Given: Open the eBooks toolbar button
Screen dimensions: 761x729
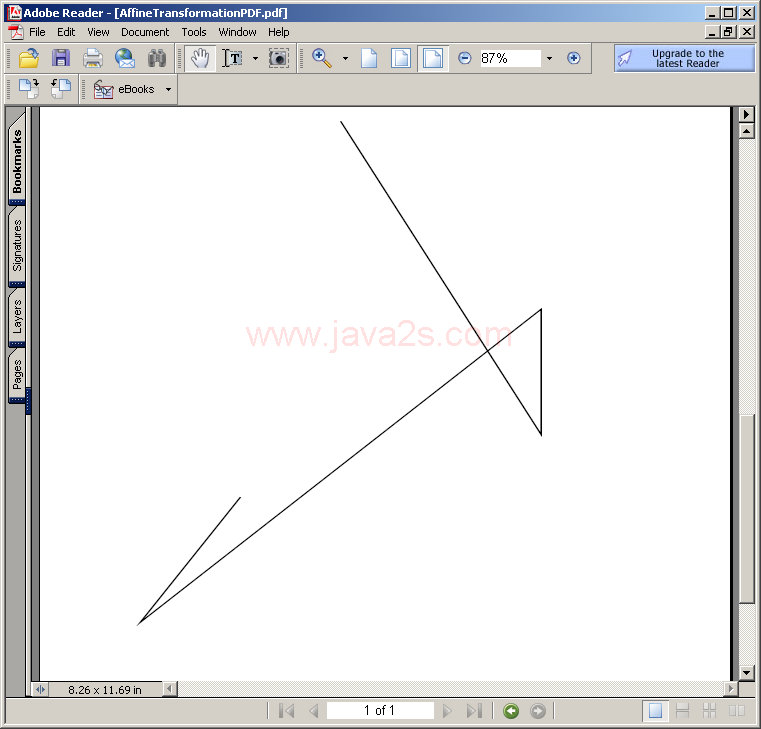Looking at the screenshot, I should point(124,89).
